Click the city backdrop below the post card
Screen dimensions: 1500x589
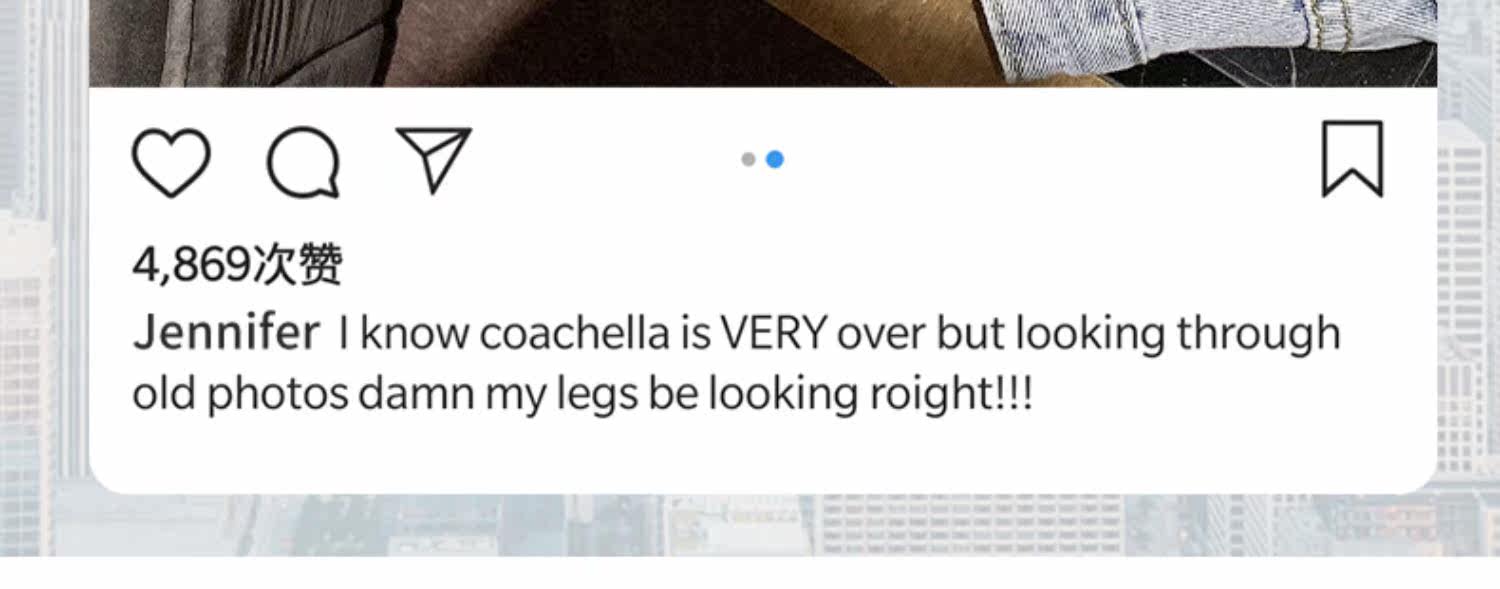[750, 525]
